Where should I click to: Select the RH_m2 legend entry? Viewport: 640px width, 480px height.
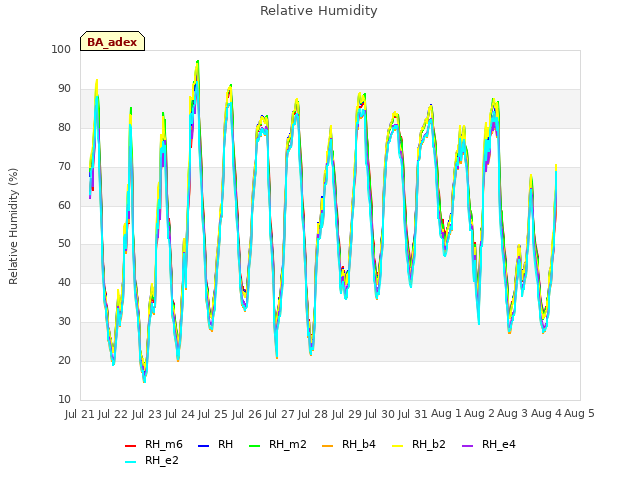click(x=278, y=444)
